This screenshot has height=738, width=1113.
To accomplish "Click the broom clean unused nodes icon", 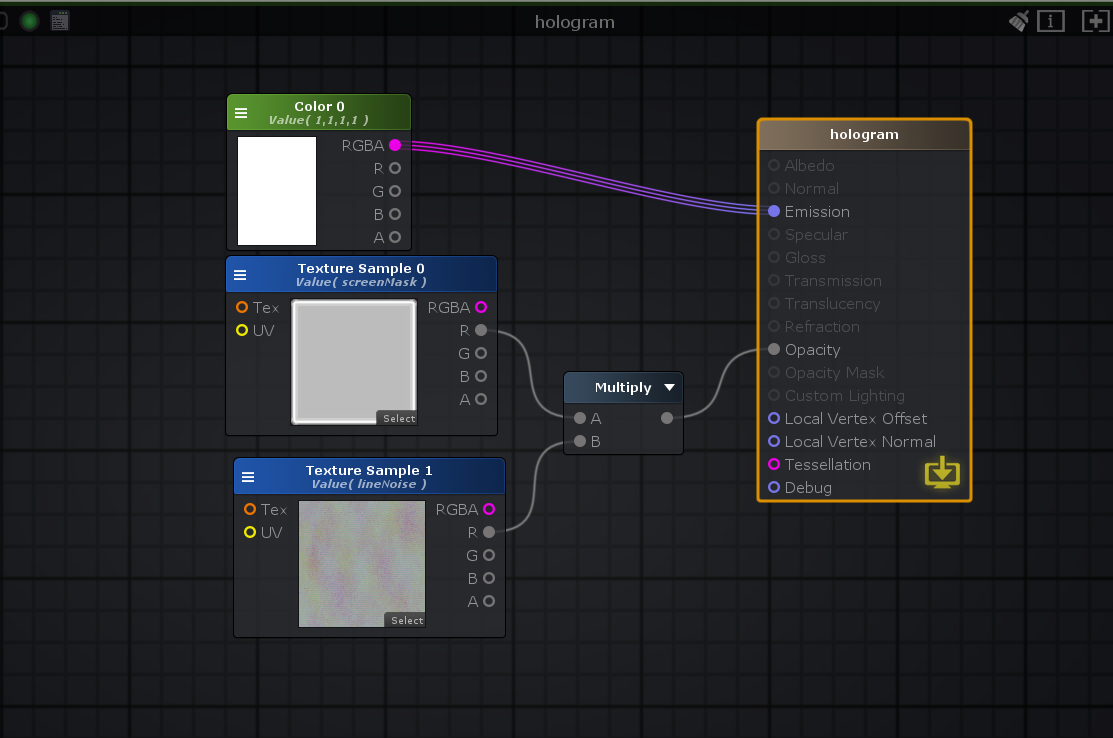I will click(1019, 21).
